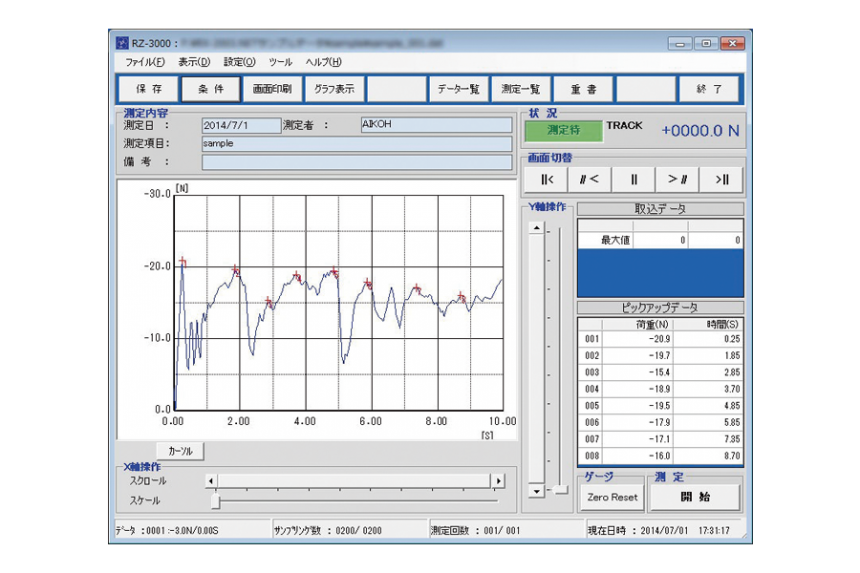The image size is (860, 573).
Task: Click the ピックアップデータ panel header
Action: pyautogui.click(x=660, y=308)
